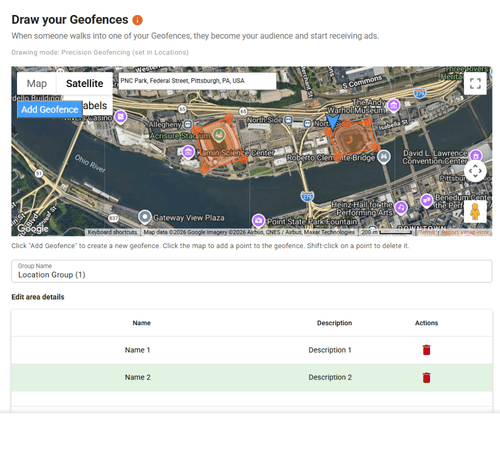
Task: Open Keyboard shortcuts on the map
Action: [112, 232]
